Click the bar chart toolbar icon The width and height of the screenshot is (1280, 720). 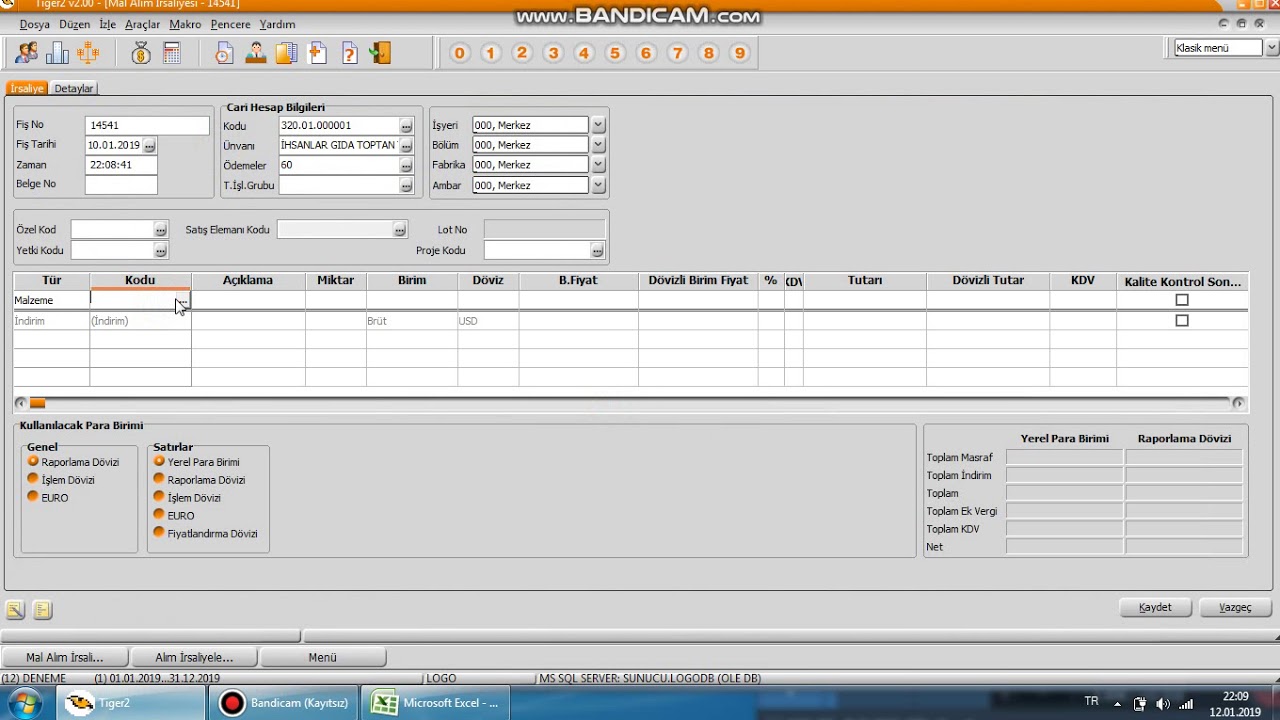(x=57, y=53)
